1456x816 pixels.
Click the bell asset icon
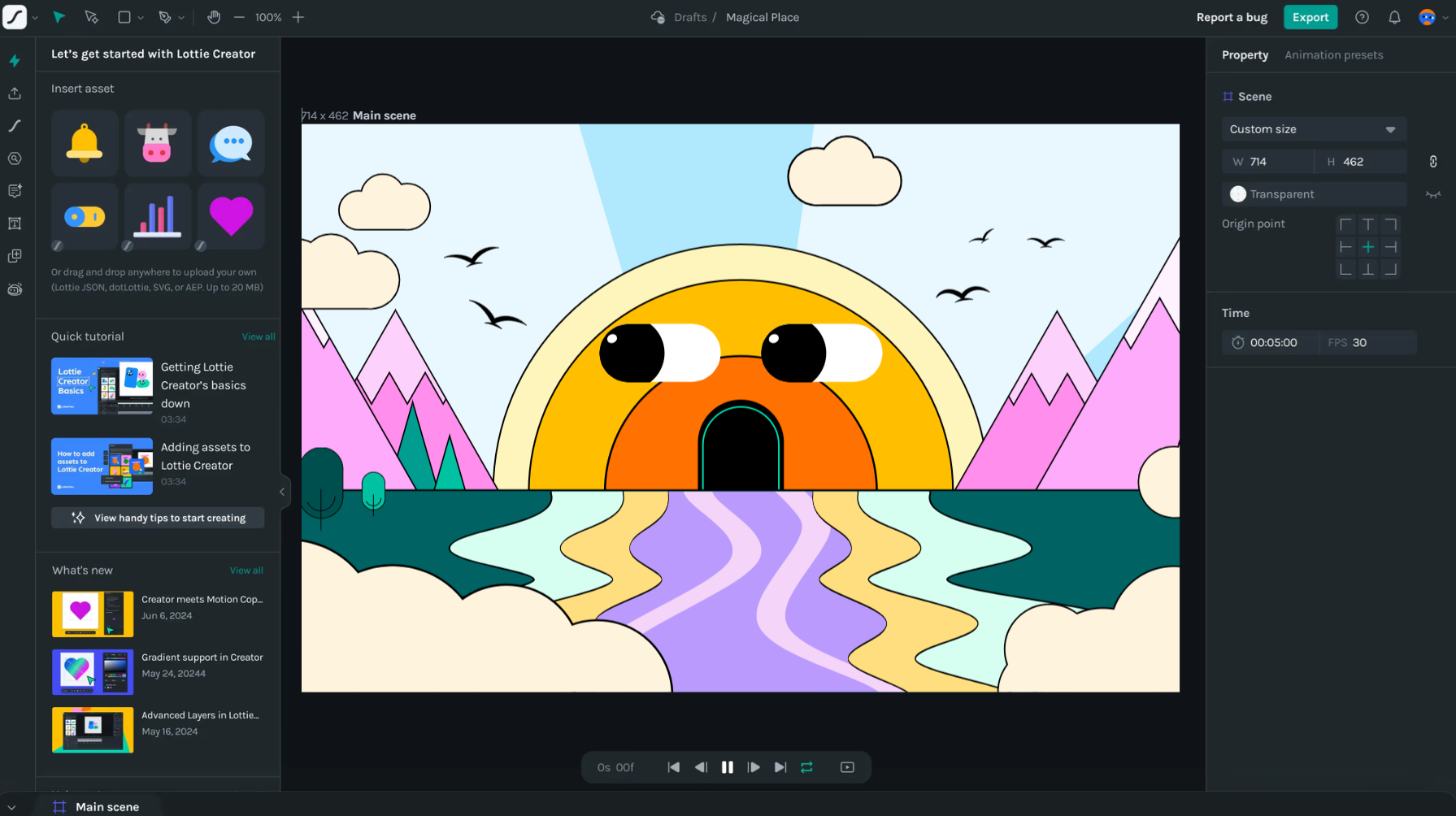coord(85,144)
